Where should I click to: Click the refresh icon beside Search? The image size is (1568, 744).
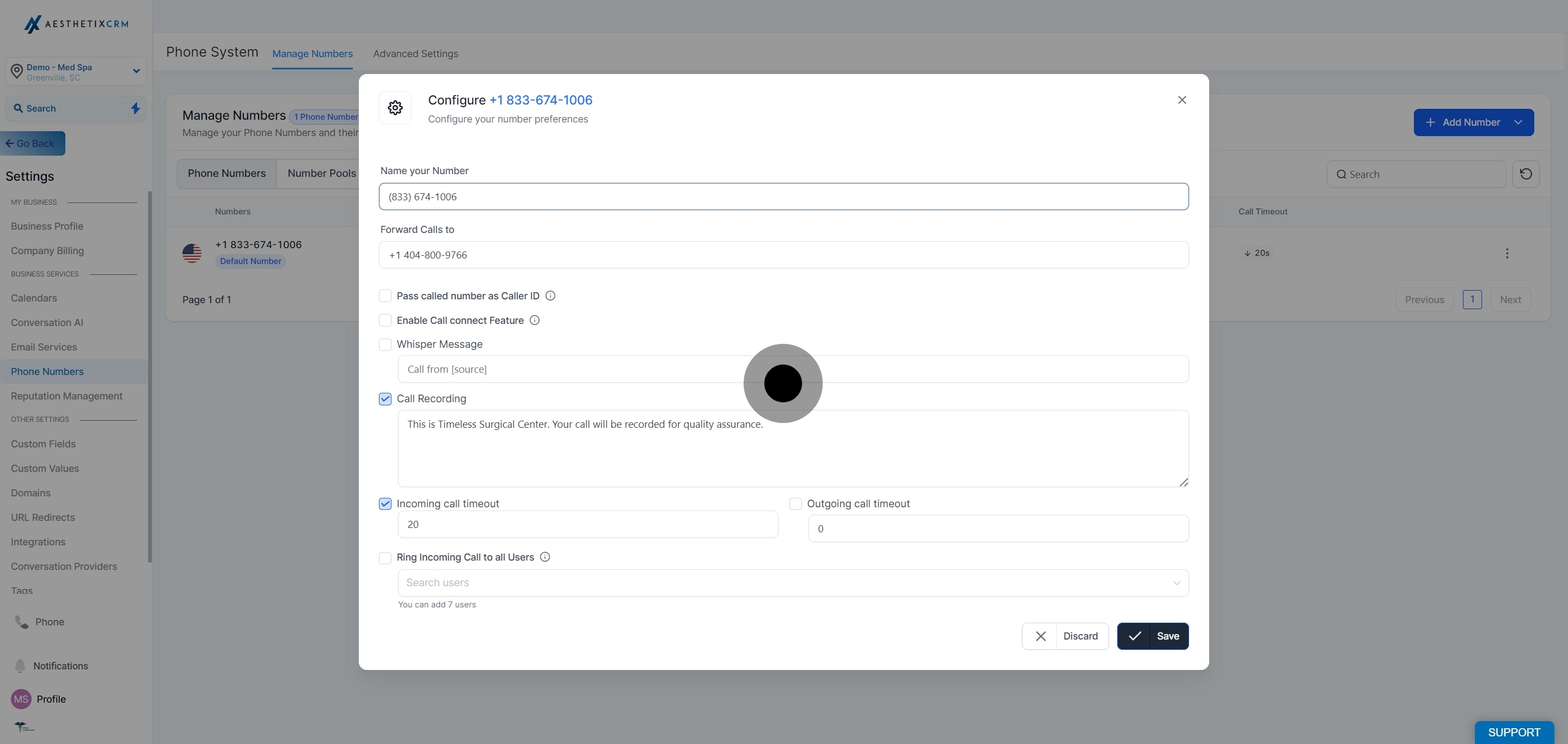tap(1526, 174)
